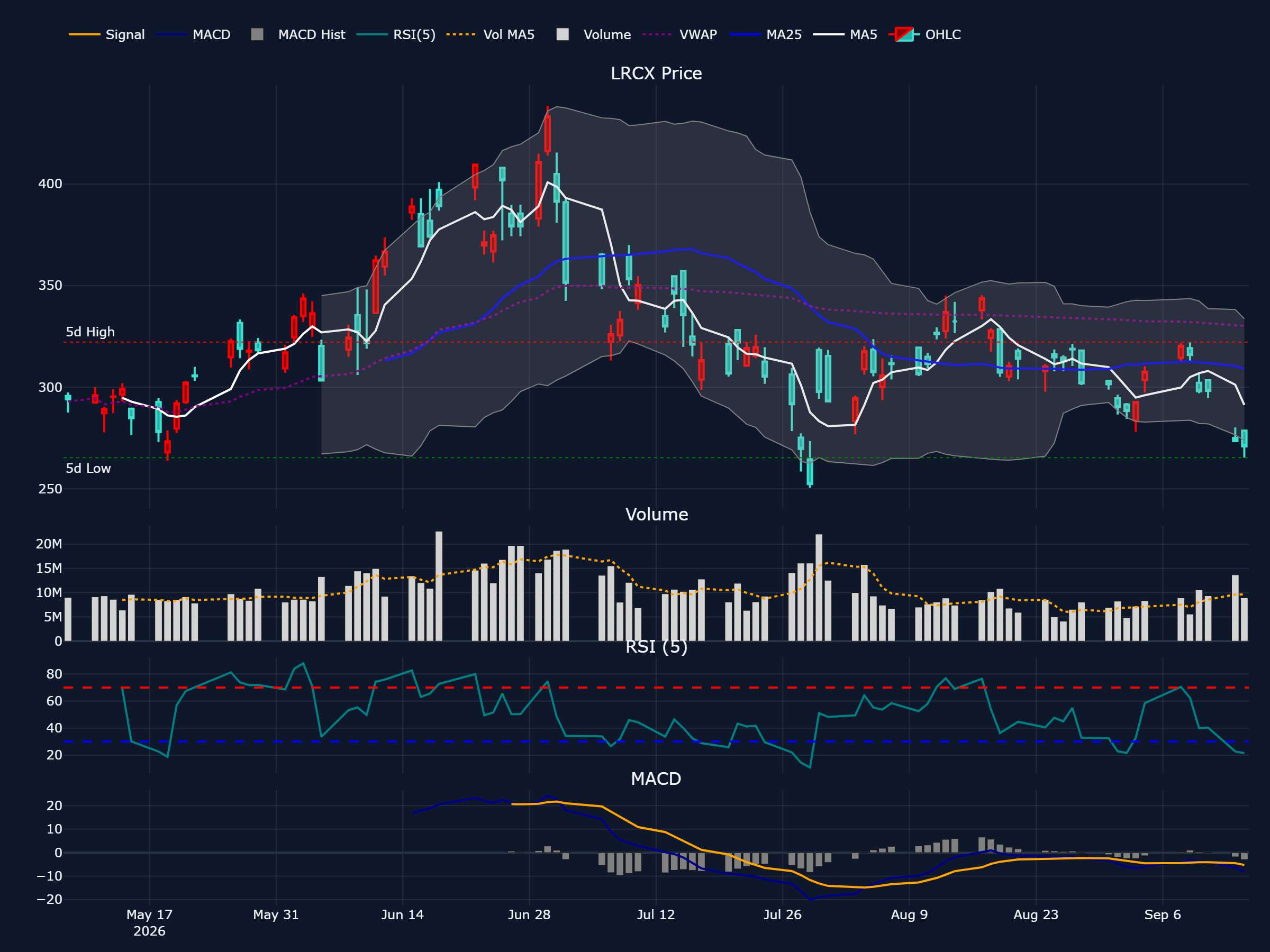Click the white Volume legend square

coord(563,34)
